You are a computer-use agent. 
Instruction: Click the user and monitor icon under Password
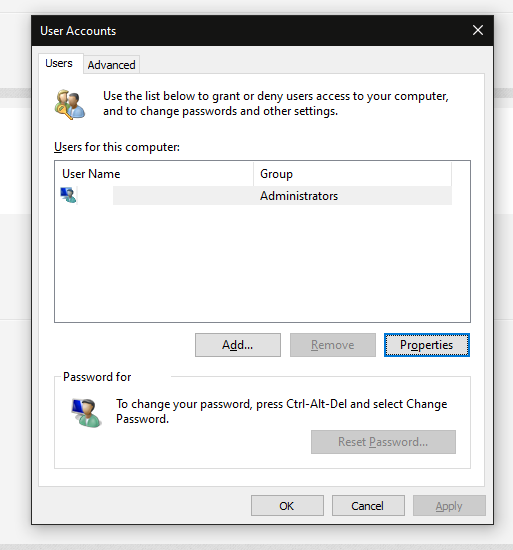86,413
